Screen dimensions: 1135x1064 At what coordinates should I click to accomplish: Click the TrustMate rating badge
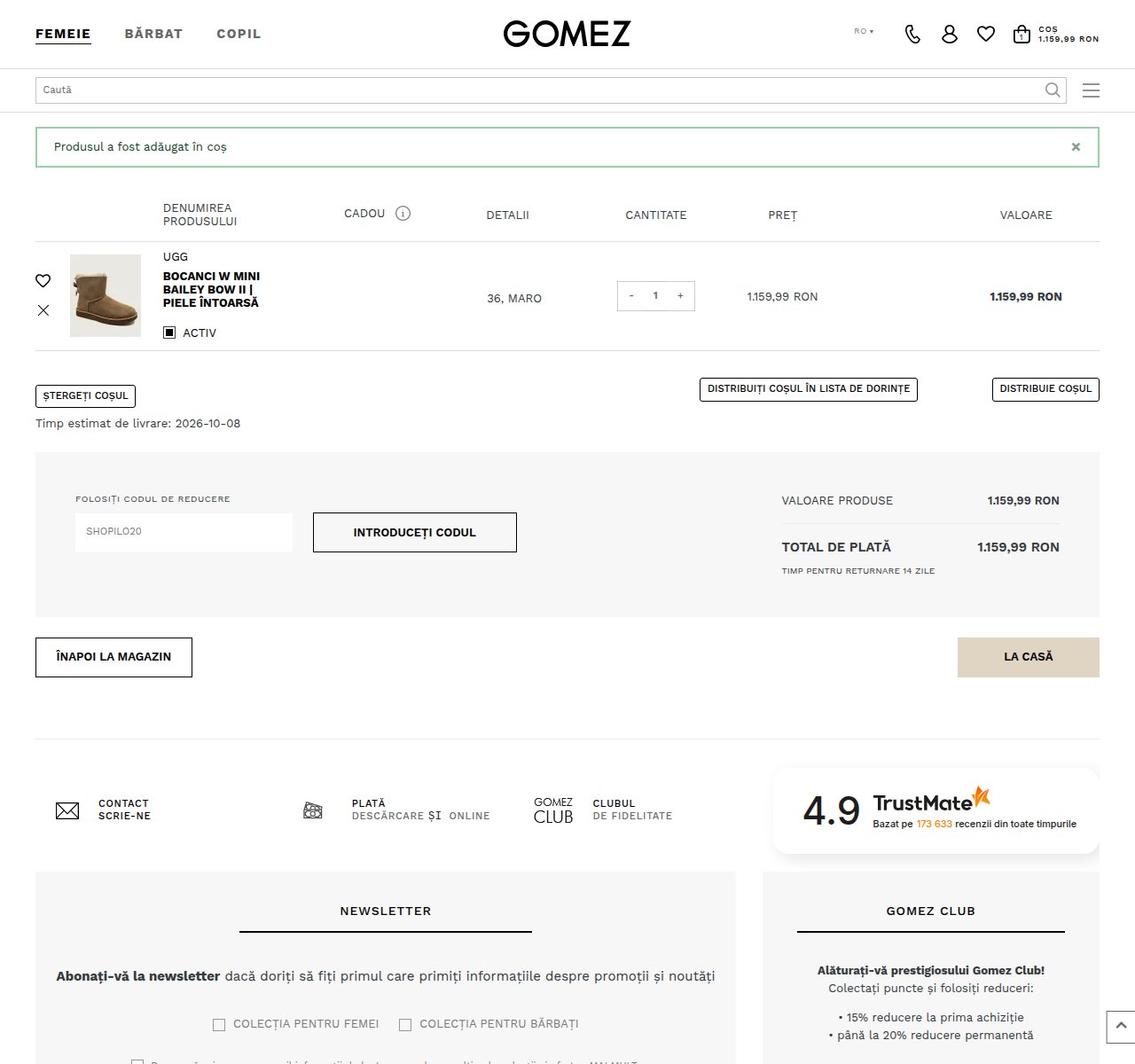(936, 810)
